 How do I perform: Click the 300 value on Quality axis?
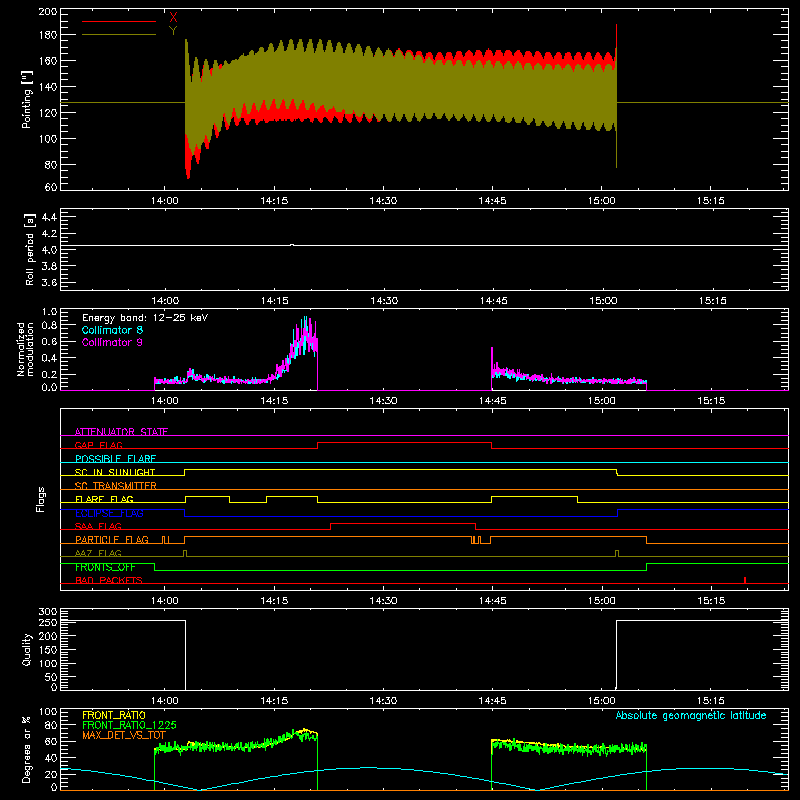click(x=48, y=612)
